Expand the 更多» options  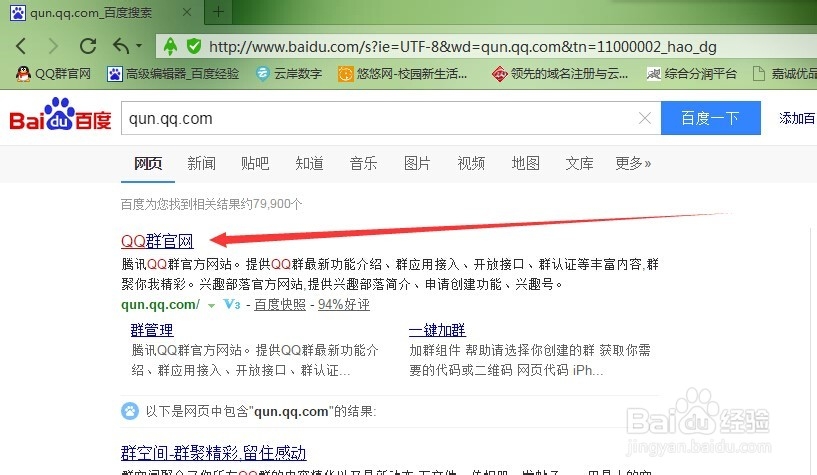[633, 164]
